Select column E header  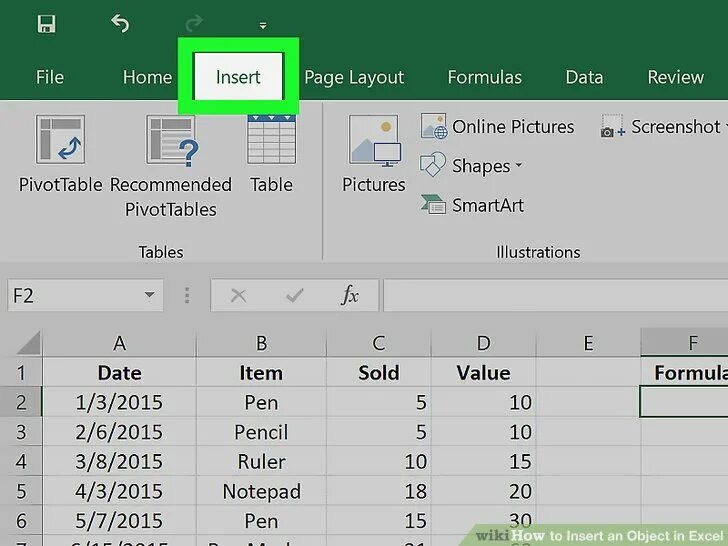(588, 344)
